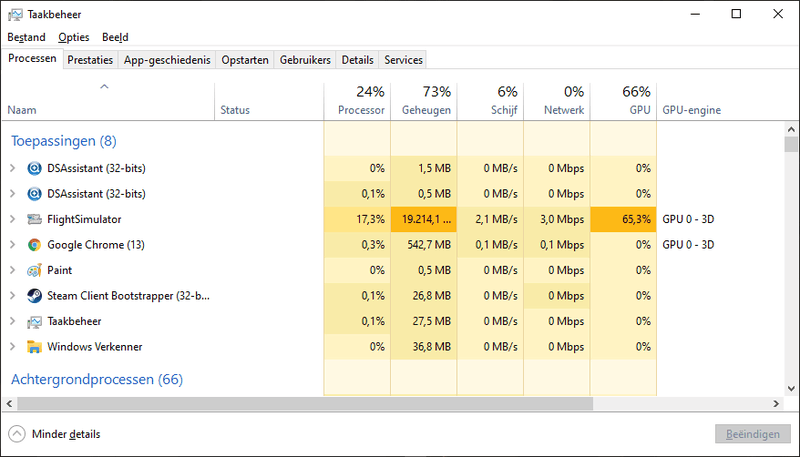800x457 pixels.
Task: Minimize the Taakbeheer window
Action: [695, 14]
